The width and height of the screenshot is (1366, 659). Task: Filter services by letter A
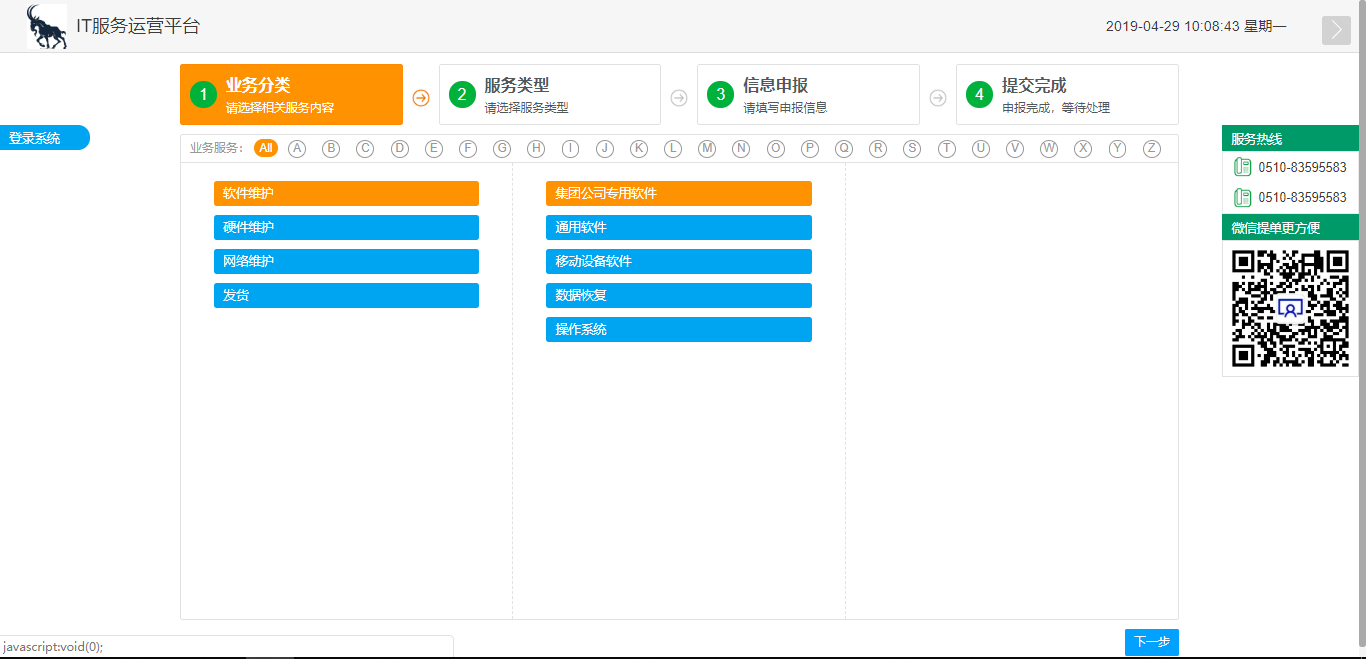pyautogui.click(x=297, y=148)
